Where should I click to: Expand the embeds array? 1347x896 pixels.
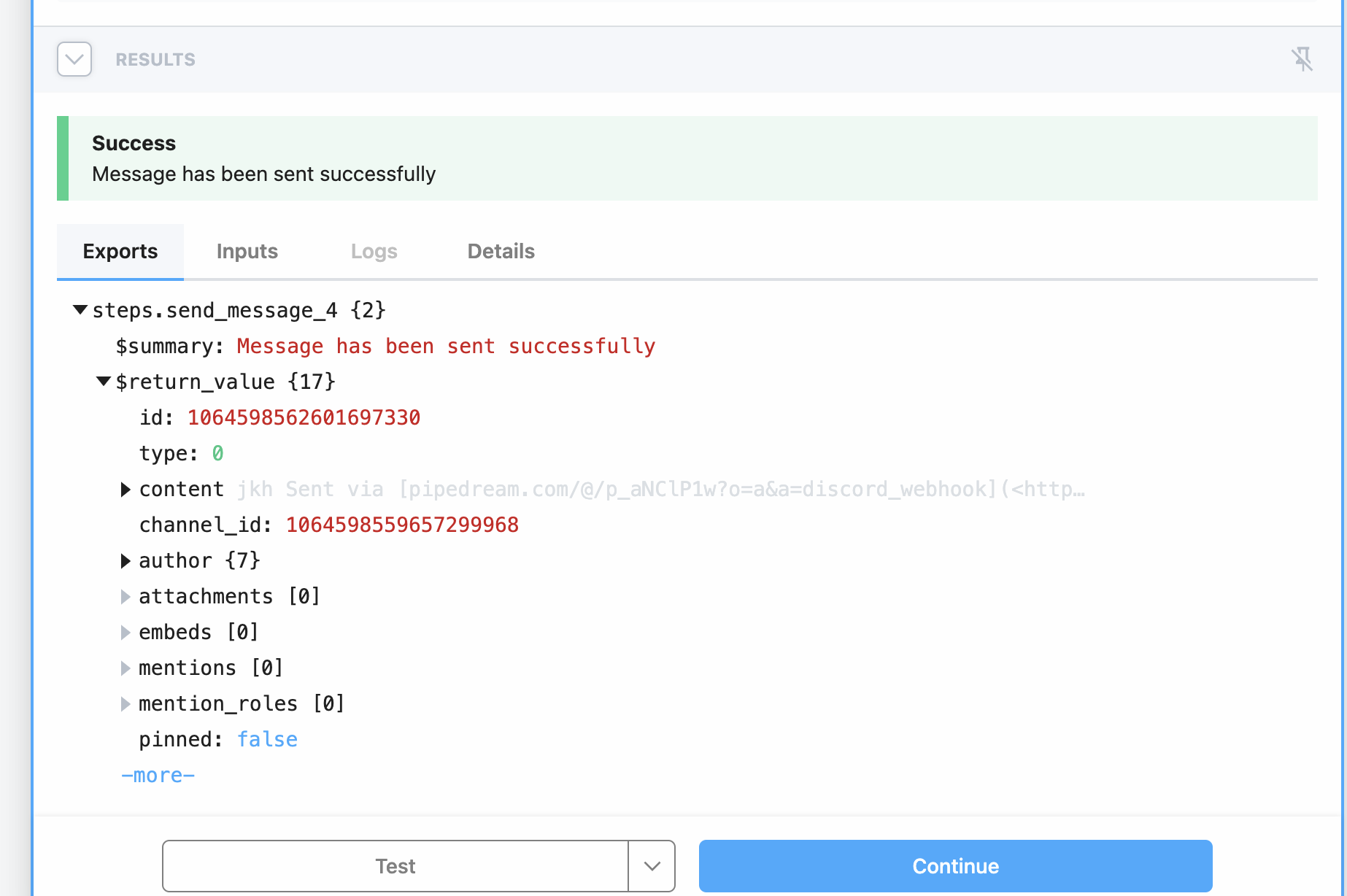click(125, 632)
